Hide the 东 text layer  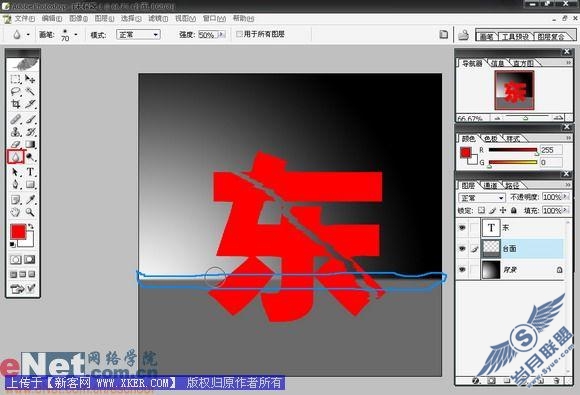click(x=462, y=228)
